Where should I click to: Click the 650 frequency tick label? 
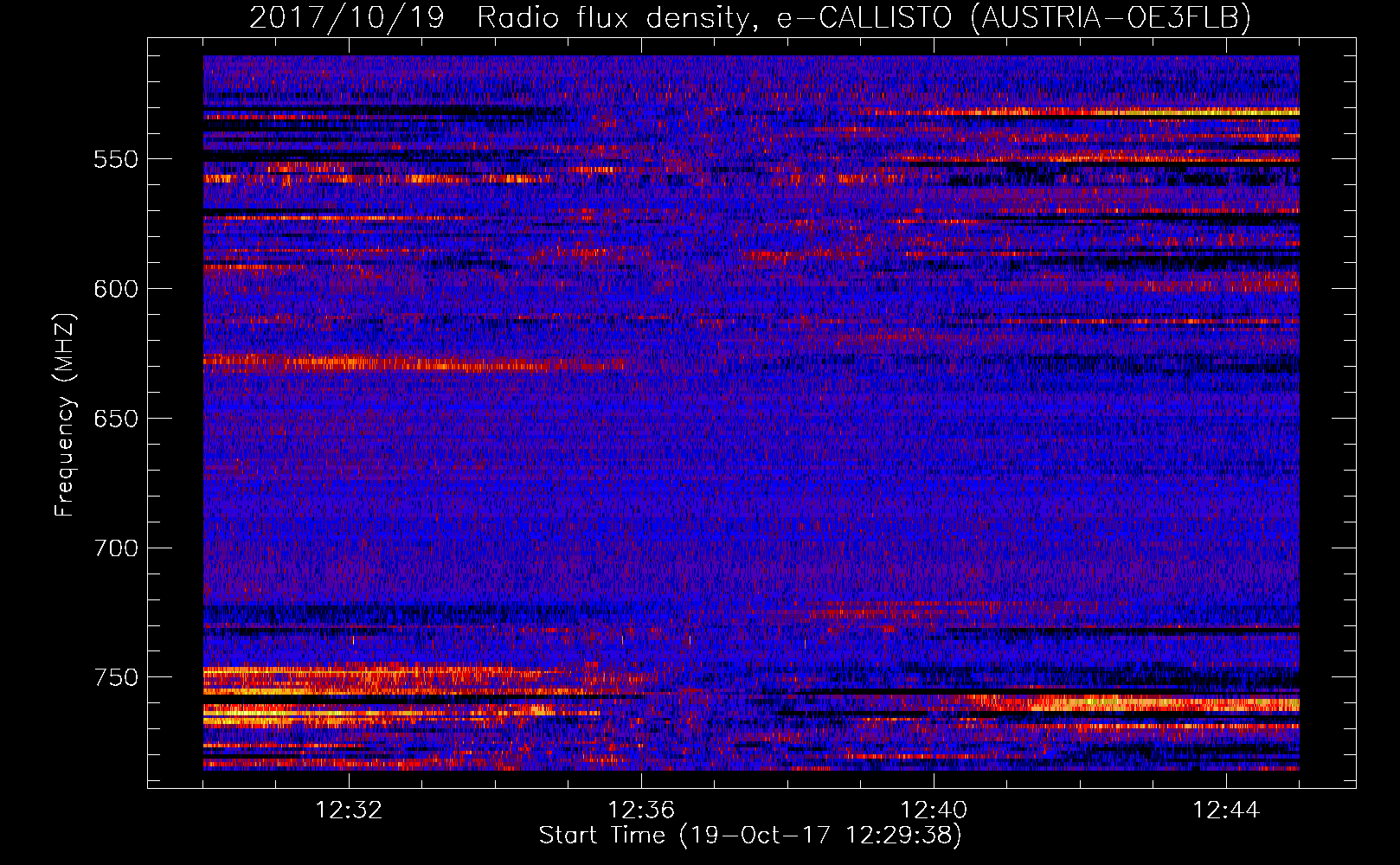tap(116, 419)
